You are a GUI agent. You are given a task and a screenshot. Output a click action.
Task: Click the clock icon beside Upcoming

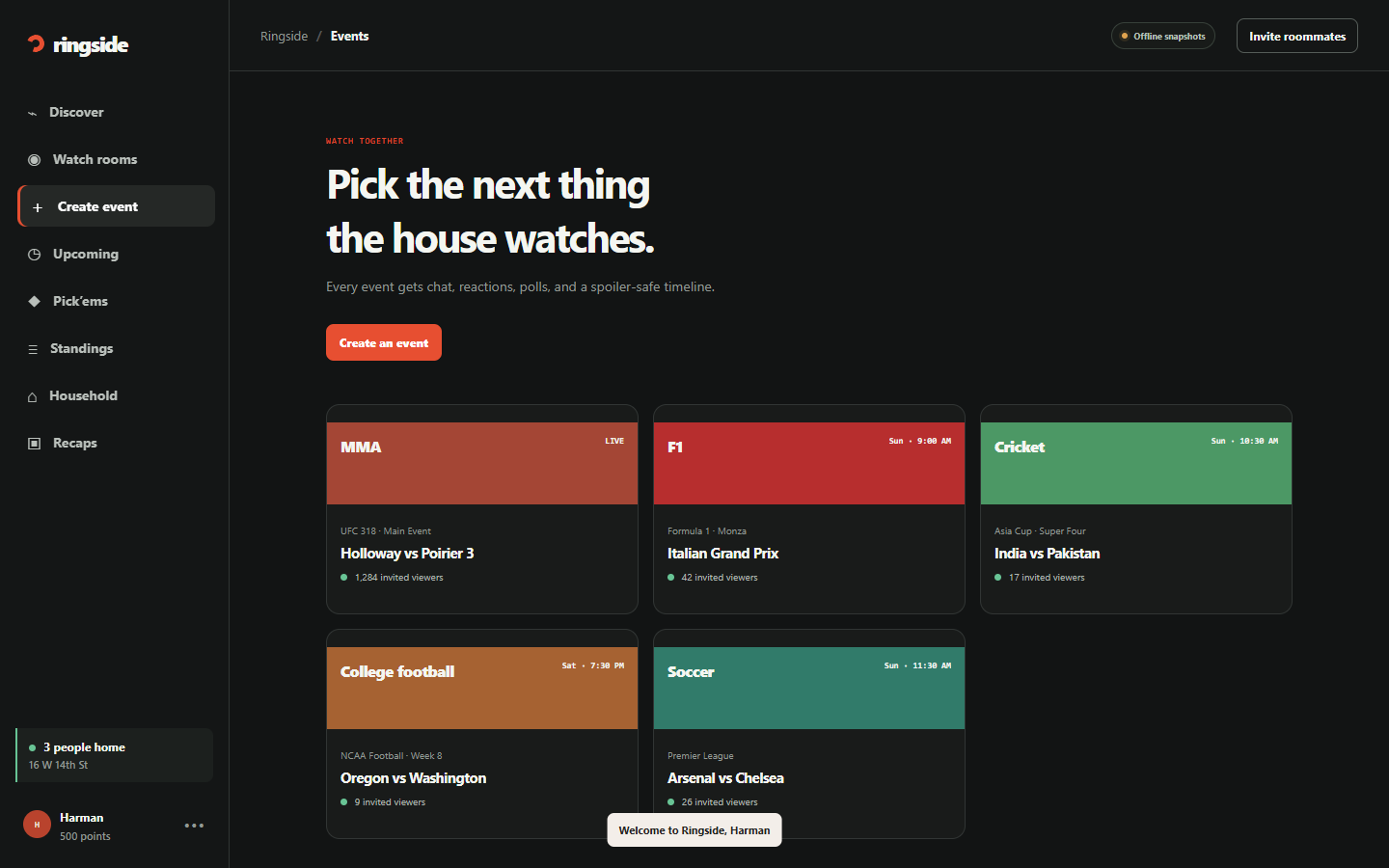[x=34, y=255]
